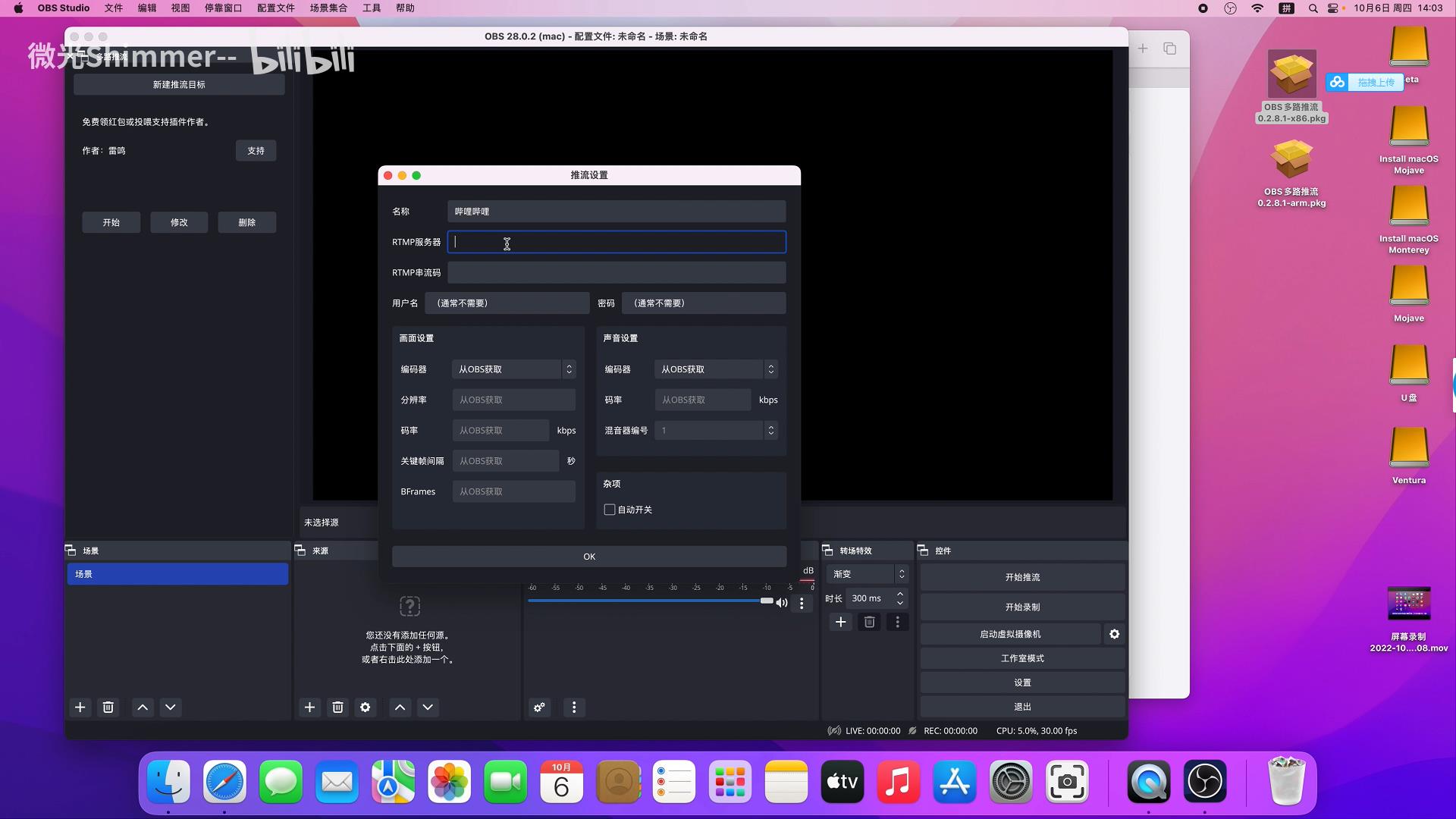Click the 关键帧间隔 field
The width and height of the screenshot is (1456, 819).
tap(506, 461)
